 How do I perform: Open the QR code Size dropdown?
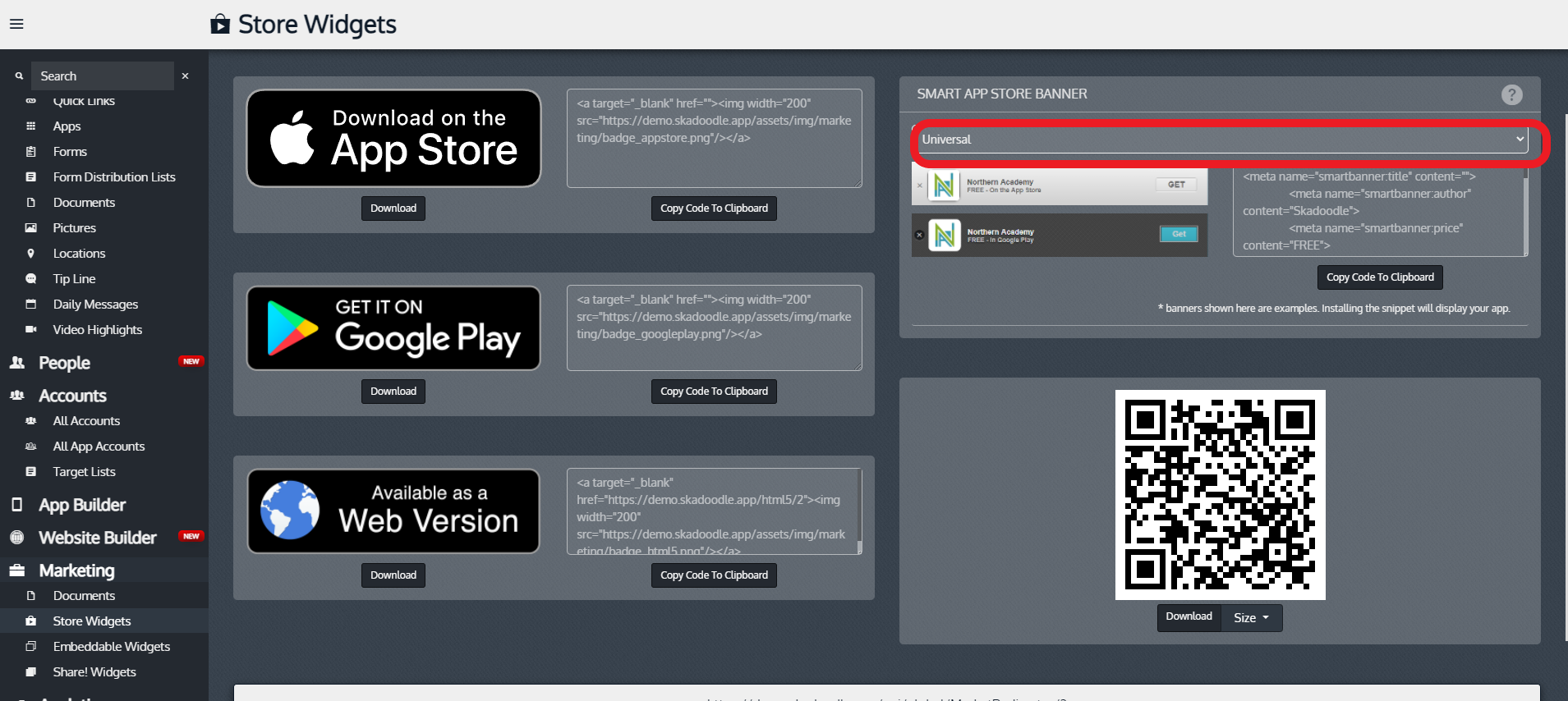click(x=1251, y=618)
